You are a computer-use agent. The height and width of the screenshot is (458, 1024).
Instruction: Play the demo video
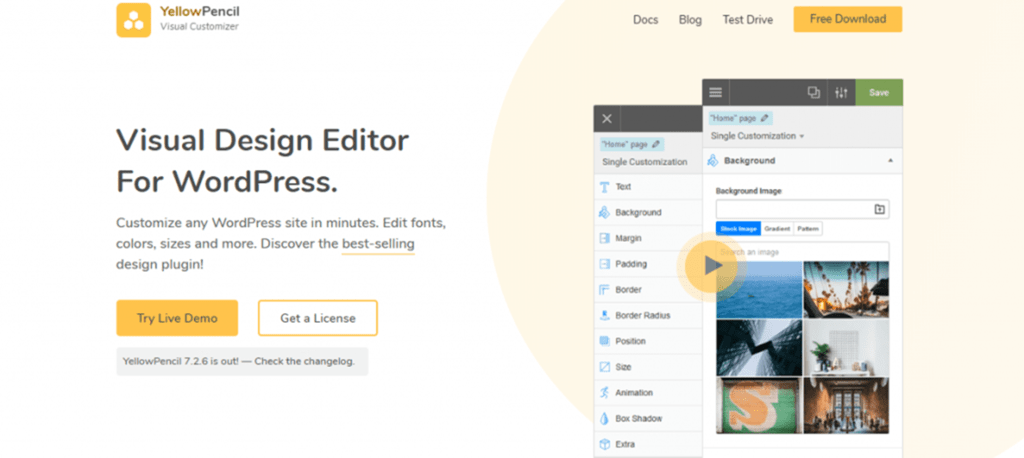tap(712, 265)
